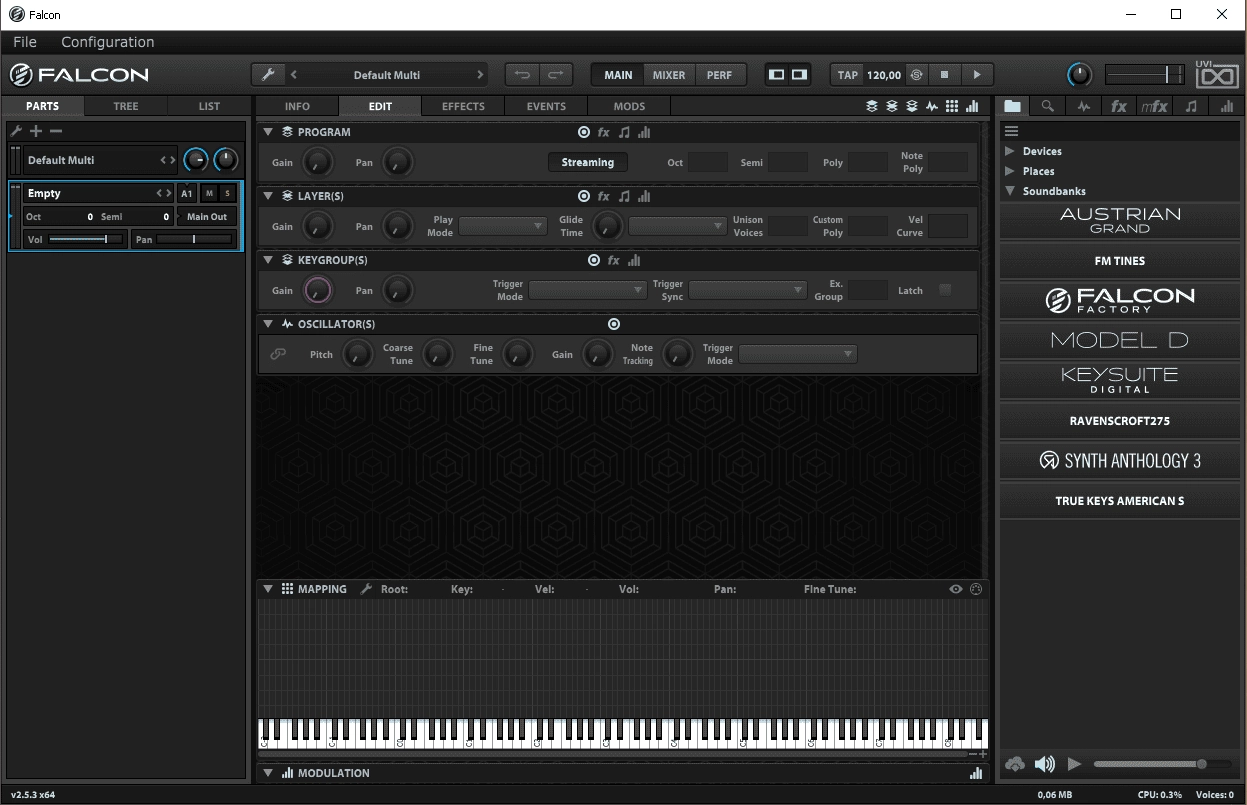Switch to the EFFECTS tab
This screenshot has width=1247, height=805.
tap(463, 106)
